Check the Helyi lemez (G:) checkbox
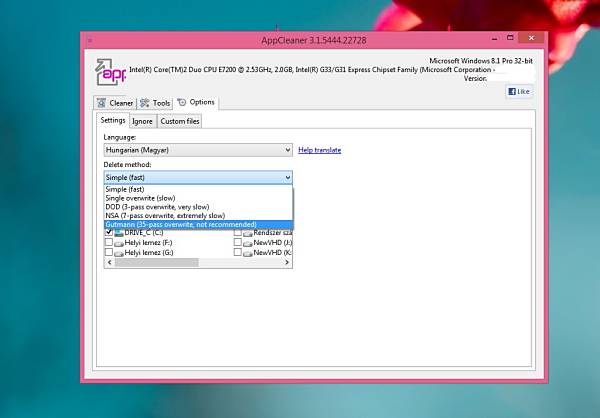The width and height of the screenshot is (600, 418). click(x=109, y=252)
